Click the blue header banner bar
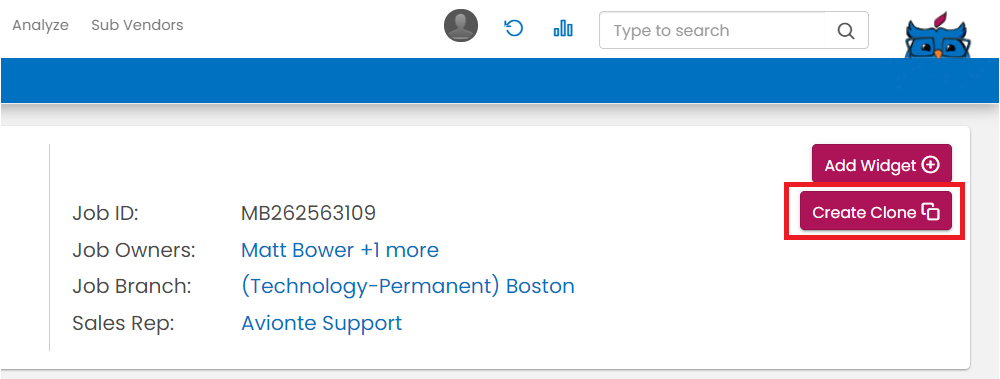Viewport: 1000px width, 379px height. tap(500, 80)
